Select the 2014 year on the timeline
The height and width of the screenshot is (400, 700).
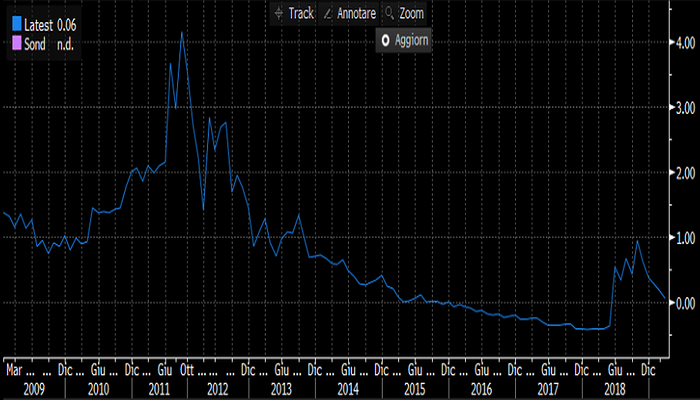348,387
